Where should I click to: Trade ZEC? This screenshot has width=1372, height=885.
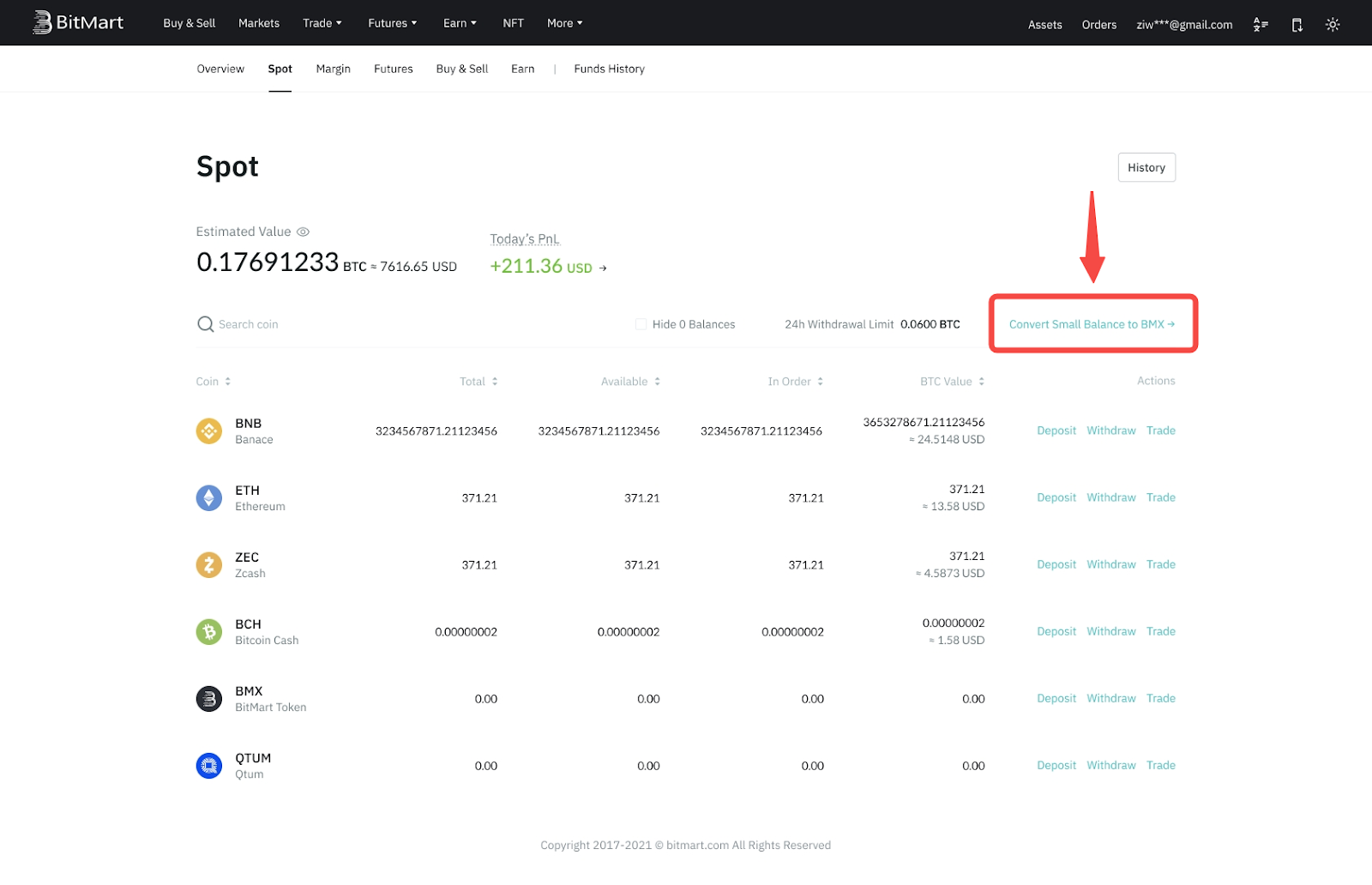(x=1161, y=564)
